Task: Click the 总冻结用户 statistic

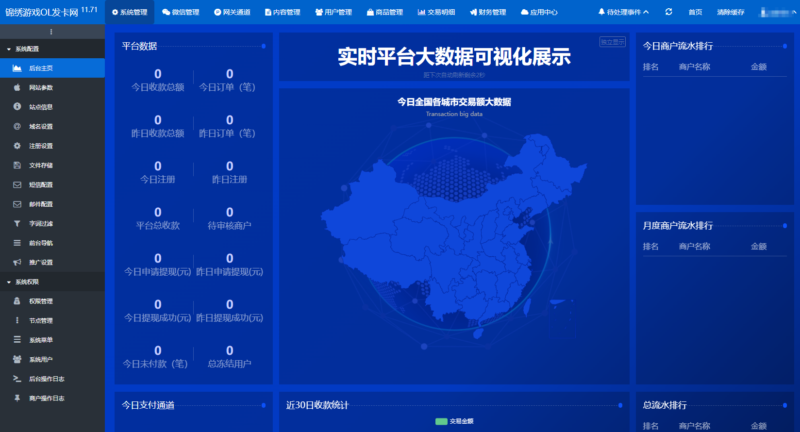Action: click(x=230, y=357)
